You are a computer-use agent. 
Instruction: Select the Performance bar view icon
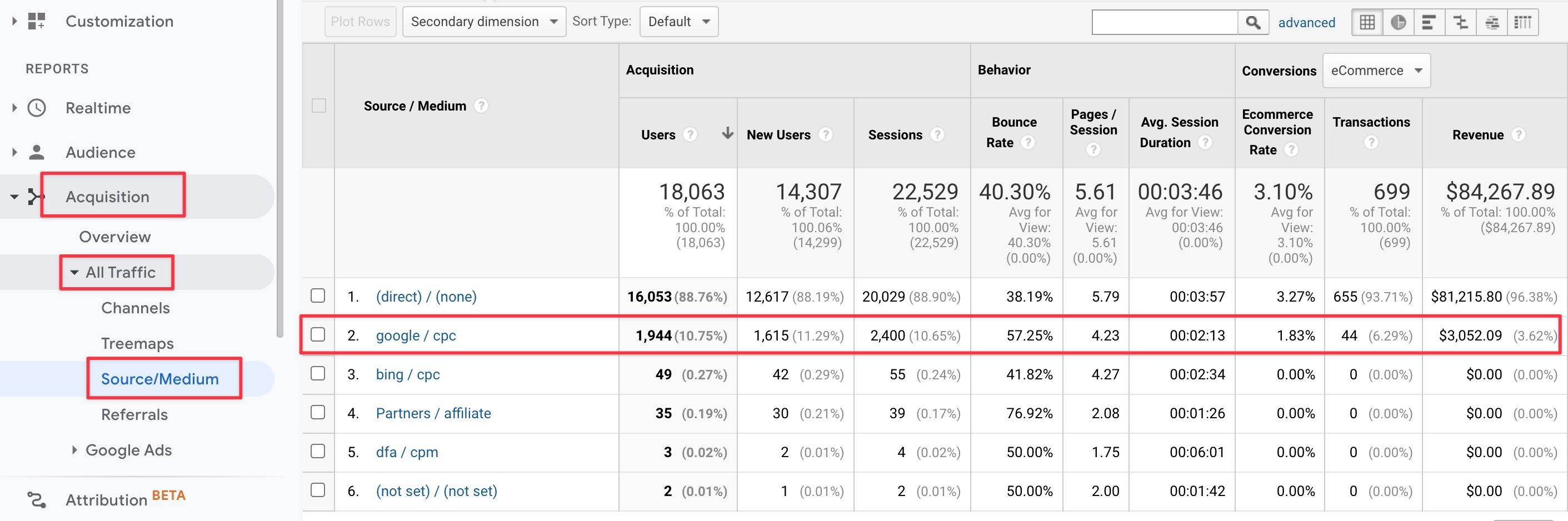click(x=1429, y=23)
